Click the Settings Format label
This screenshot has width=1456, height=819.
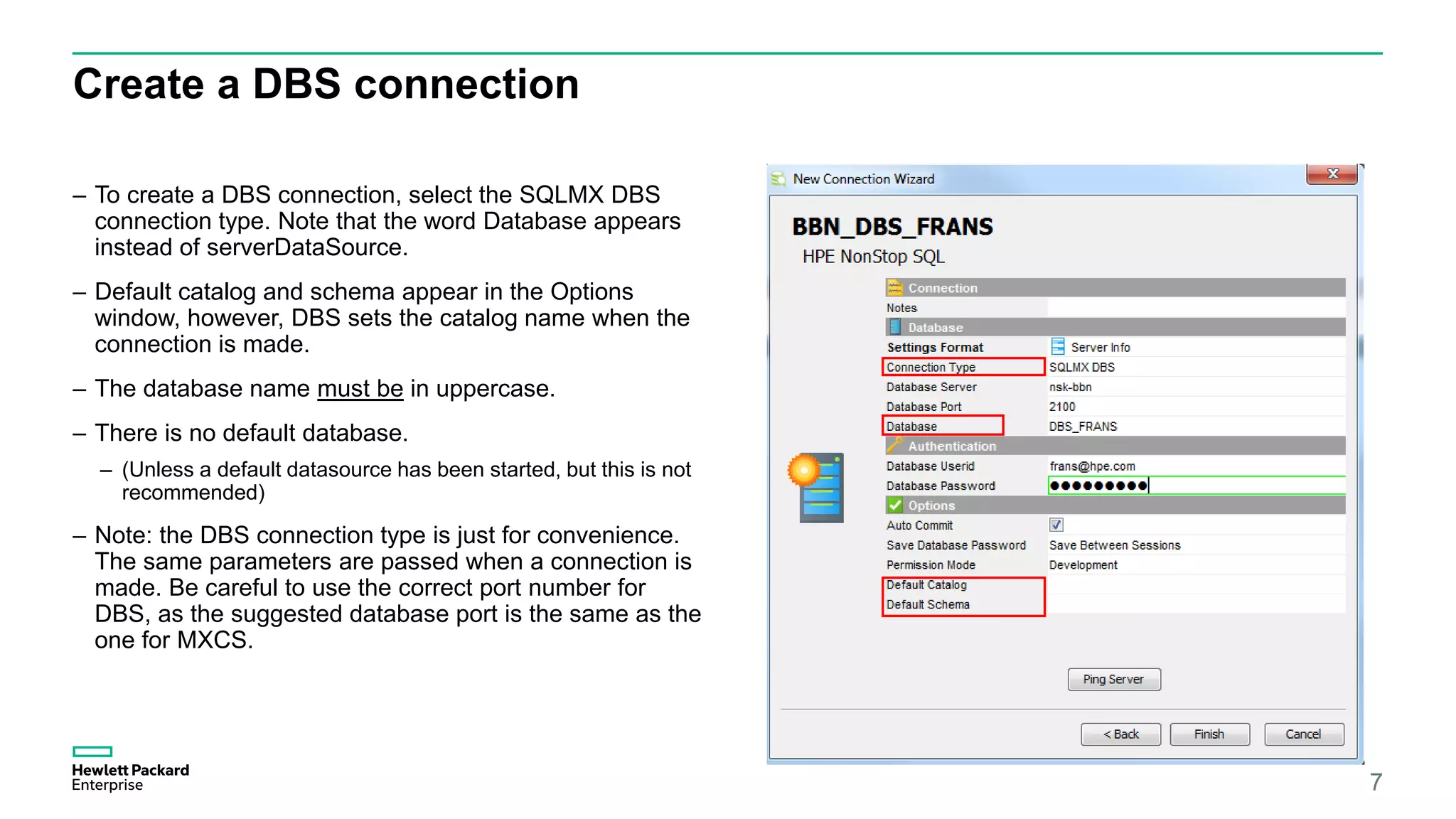click(935, 347)
